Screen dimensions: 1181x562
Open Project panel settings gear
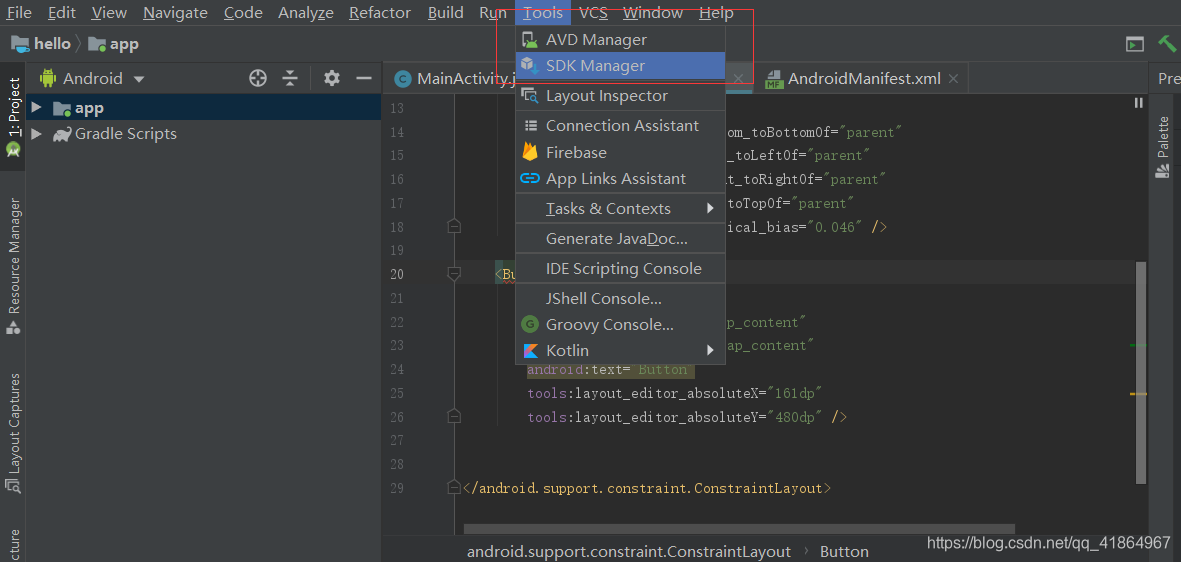click(331, 78)
